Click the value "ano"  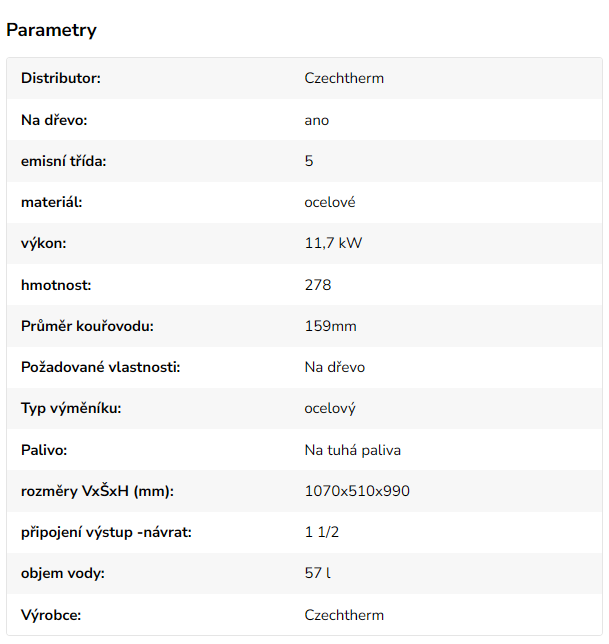click(x=317, y=120)
